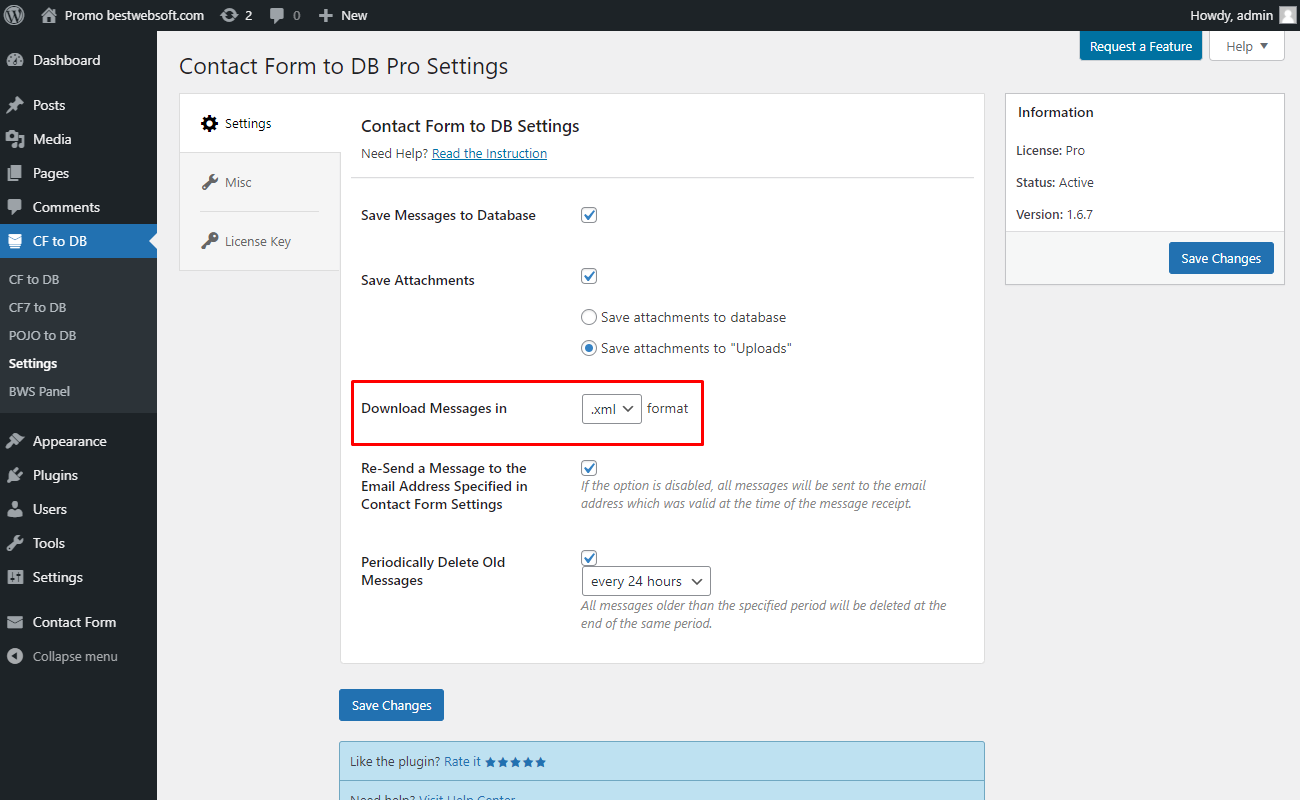Click the Contact Form to DB Settings heading

point(470,126)
